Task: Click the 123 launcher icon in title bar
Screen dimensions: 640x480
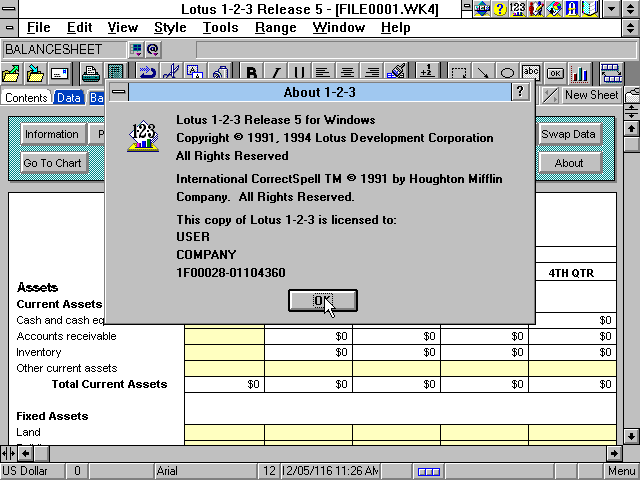Action: (518, 9)
